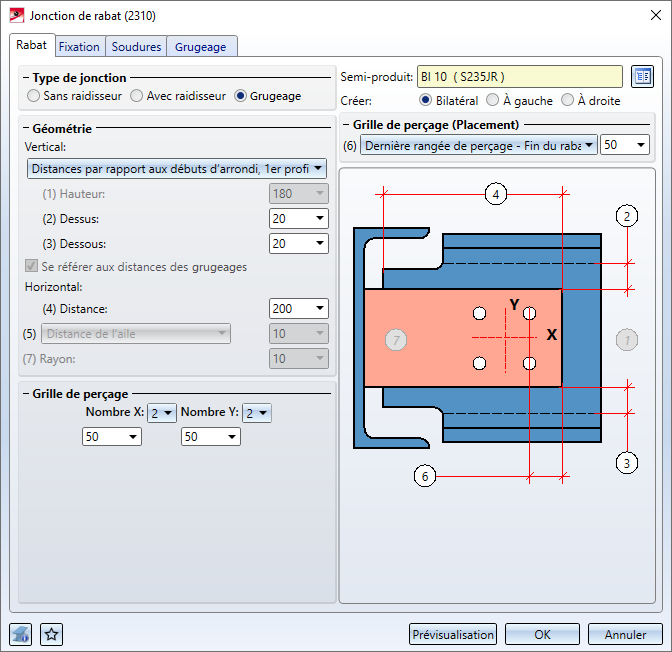Click the application logo in title bar

click(x=17, y=16)
